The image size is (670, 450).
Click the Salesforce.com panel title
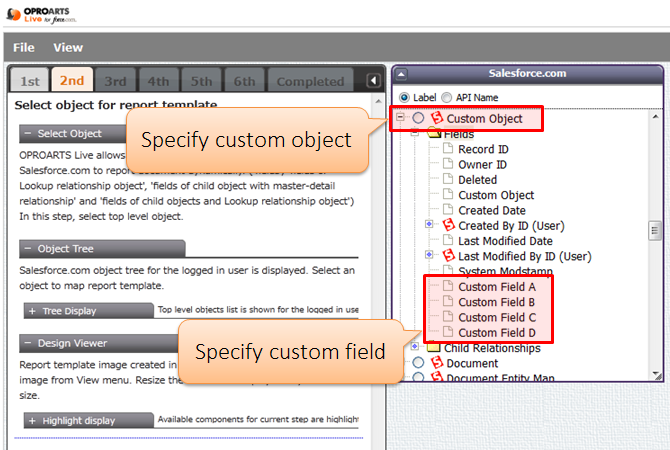click(x=527, y=73)
